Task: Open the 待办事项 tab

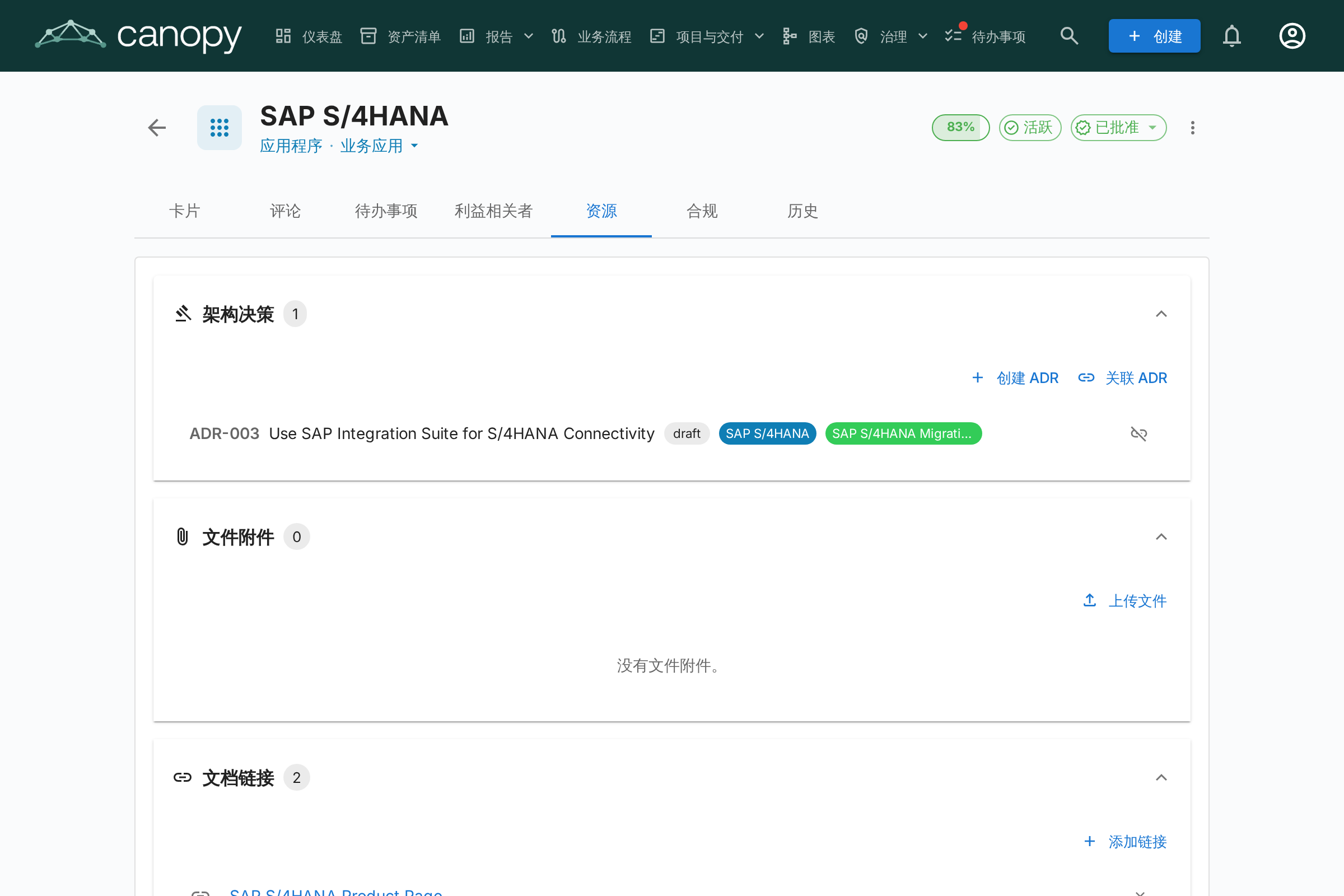Action: (x=386, y=211)
